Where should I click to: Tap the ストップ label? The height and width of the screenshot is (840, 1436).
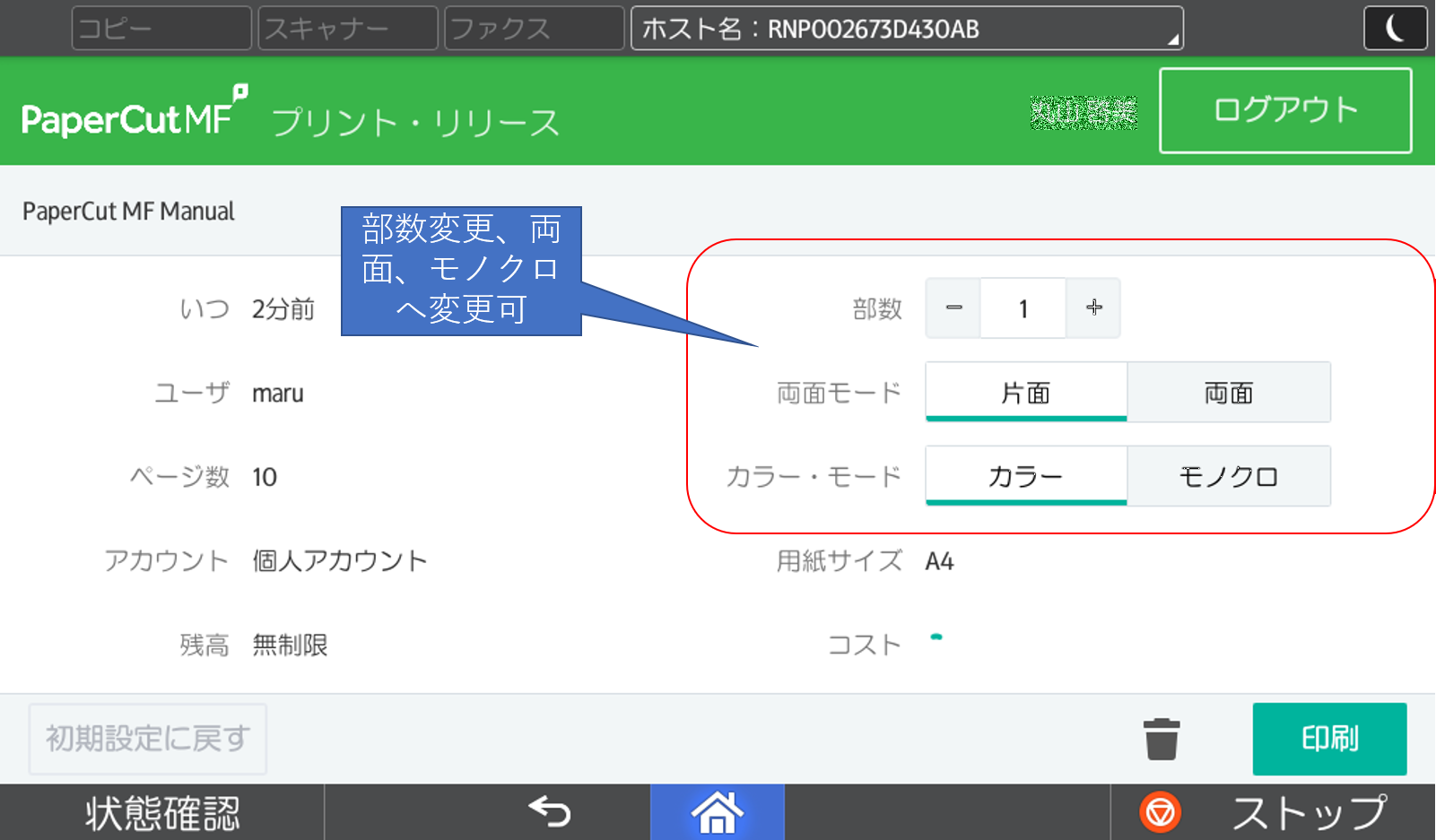tap(1309, 812)
